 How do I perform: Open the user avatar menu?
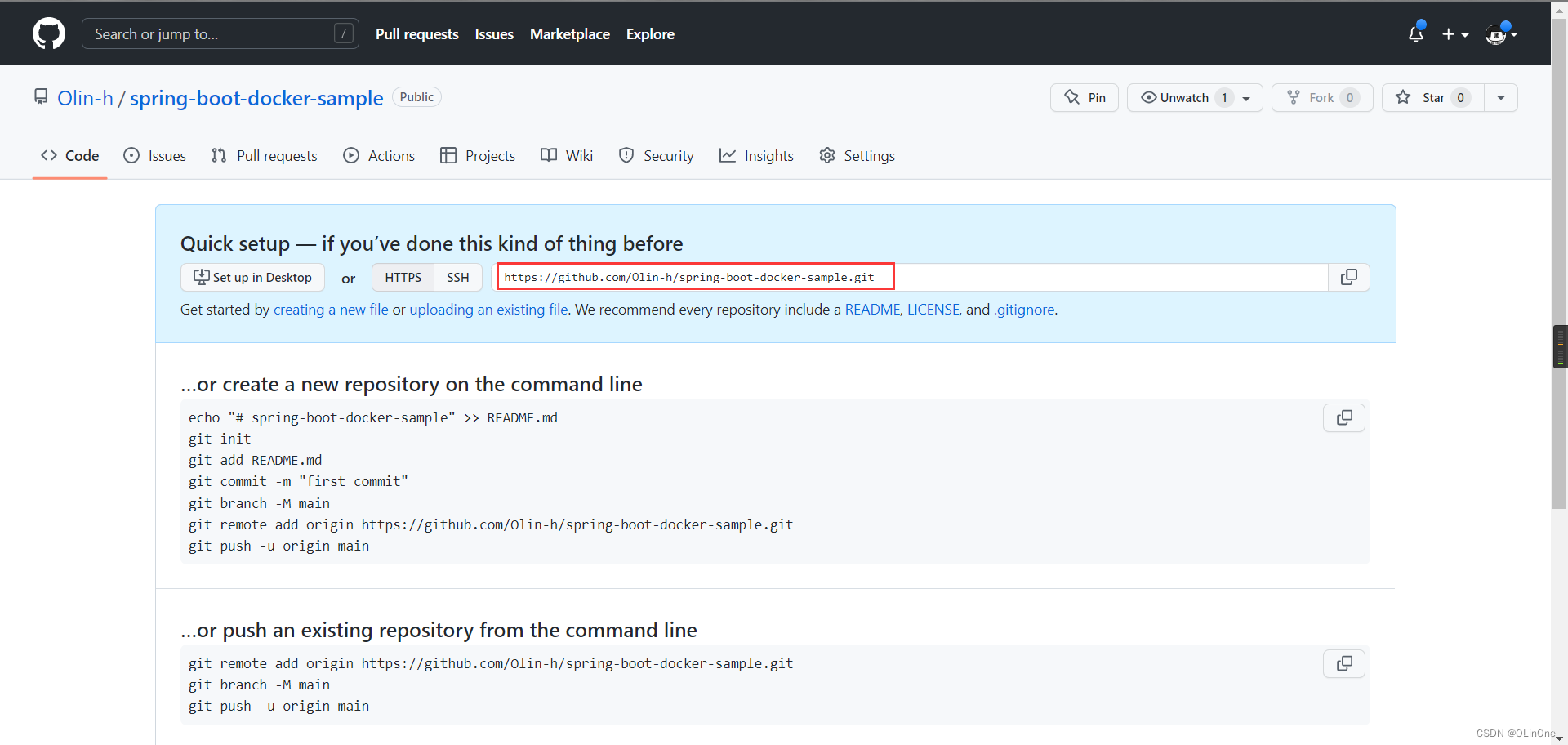pyautogui.click(x=1501, y=33)
